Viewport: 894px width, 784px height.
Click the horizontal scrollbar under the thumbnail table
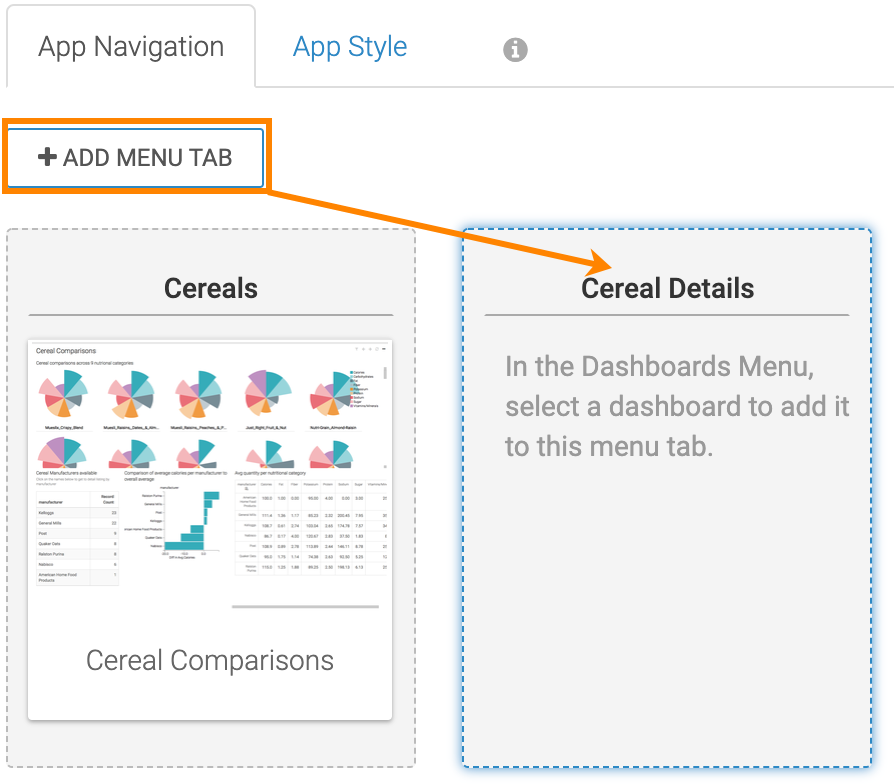pyautogui.click(x=305, y=606)
